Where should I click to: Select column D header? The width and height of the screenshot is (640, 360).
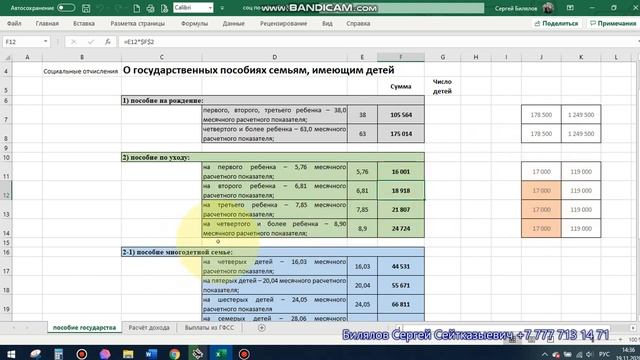pyautogui.click(x=274, y=57)
